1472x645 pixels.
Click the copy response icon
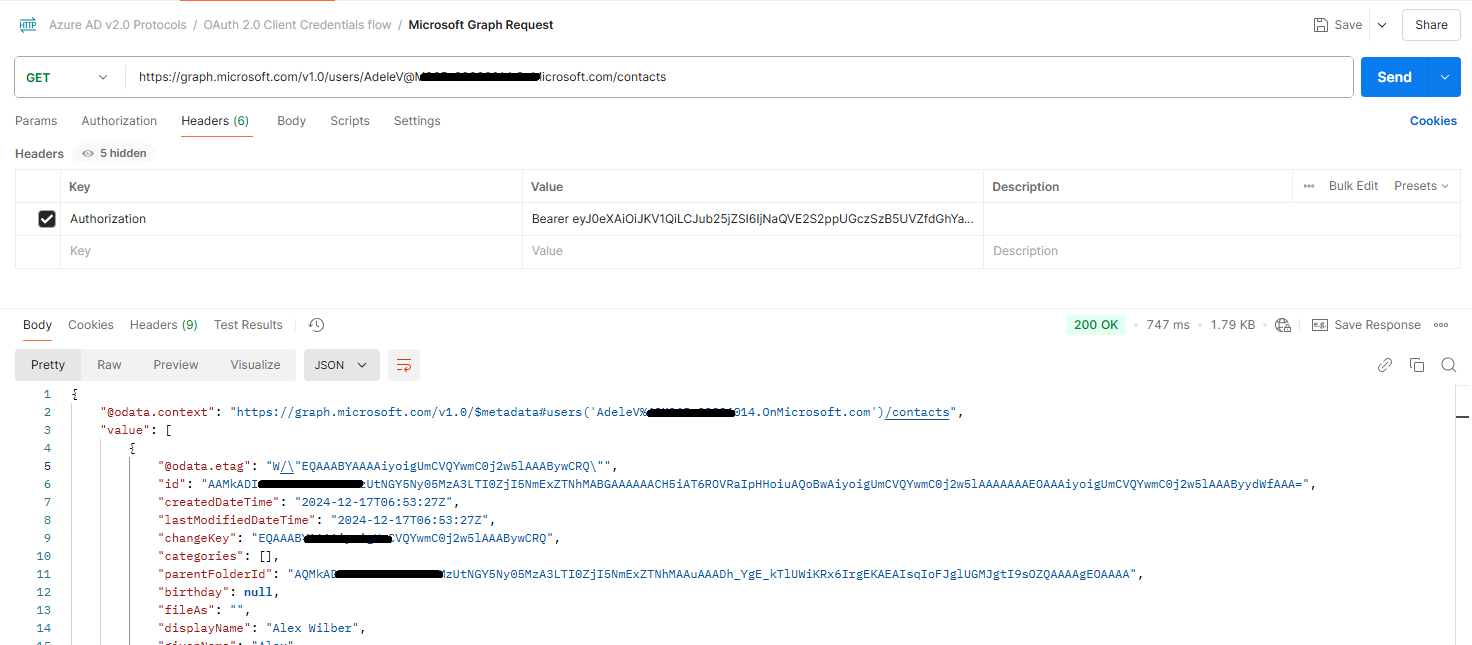pos(1417,365)
